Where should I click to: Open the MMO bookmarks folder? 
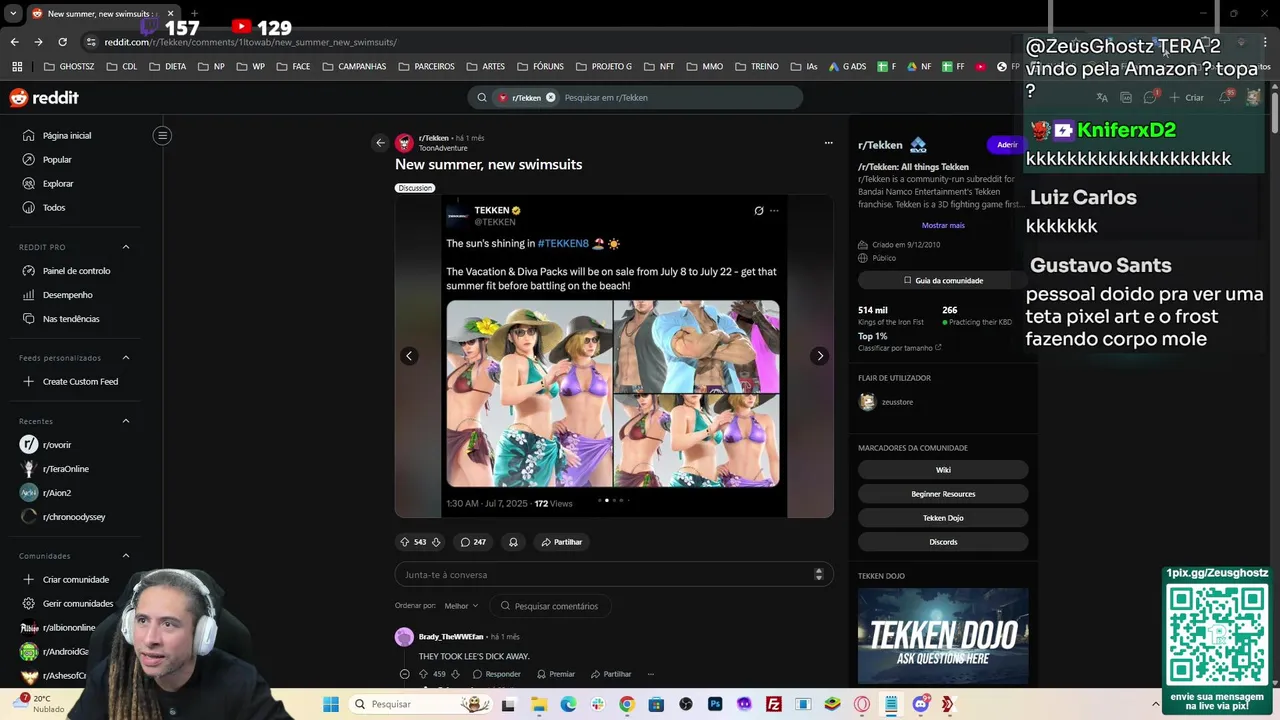pyautogui.click(x=705, y=66)
